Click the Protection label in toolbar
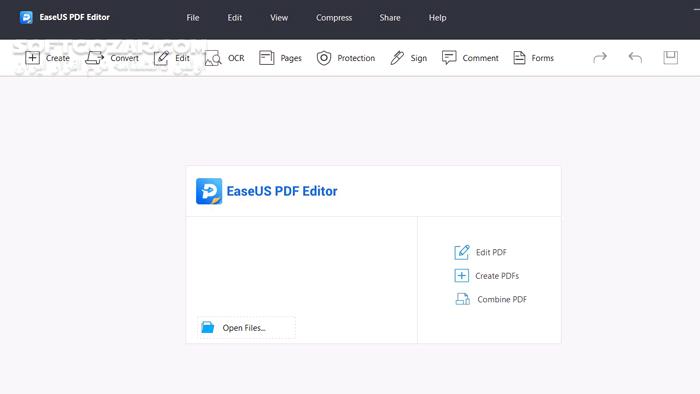This screenshot has height=394, width=700. [x=356, y=58]
